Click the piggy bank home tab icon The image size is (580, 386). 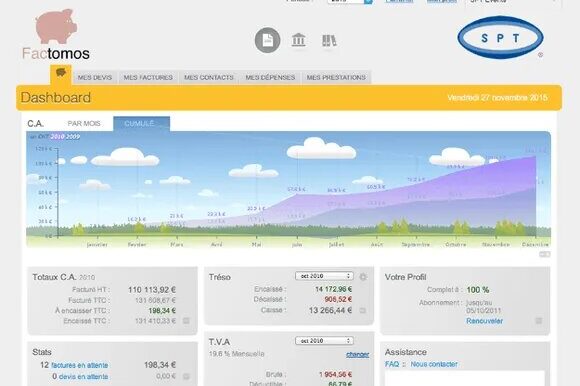(61, 72)
